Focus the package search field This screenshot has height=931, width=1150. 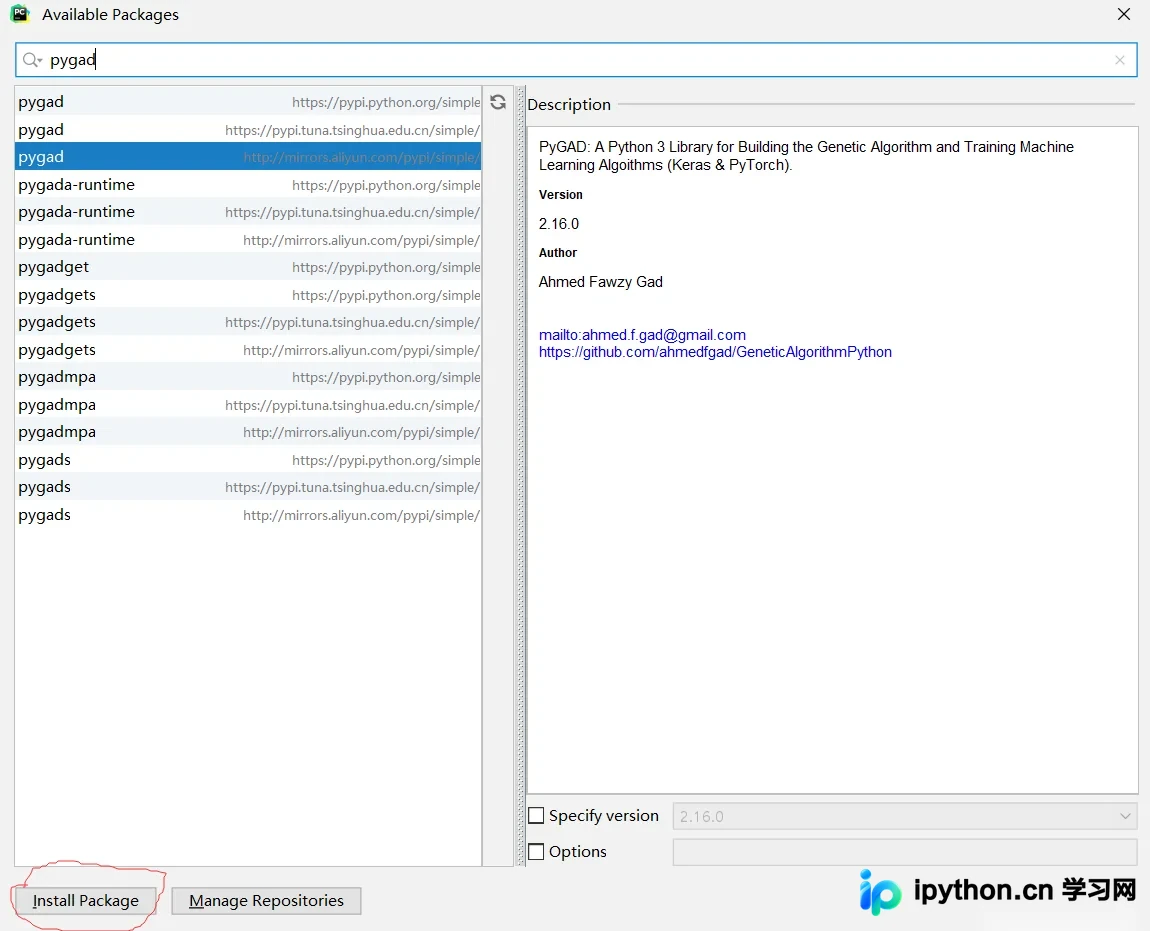pos(576,60)
